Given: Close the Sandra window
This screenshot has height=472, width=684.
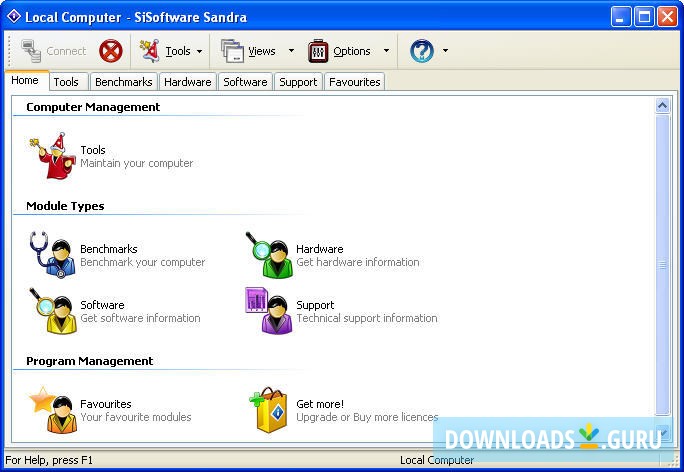Looking at the screenshot, I should [667, 17].
